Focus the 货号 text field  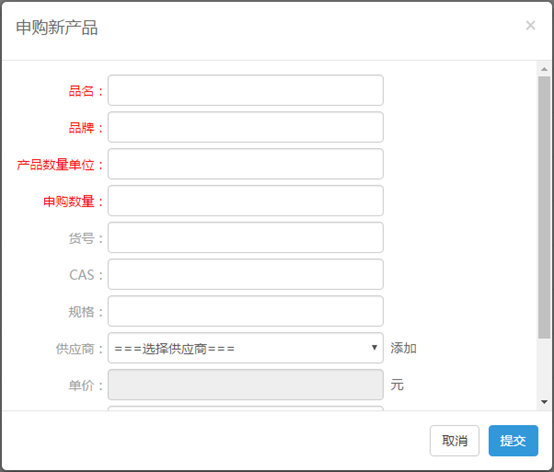click(246, 237)
